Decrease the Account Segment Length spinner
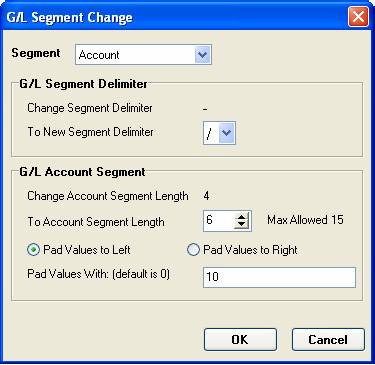 coord(242,225)
